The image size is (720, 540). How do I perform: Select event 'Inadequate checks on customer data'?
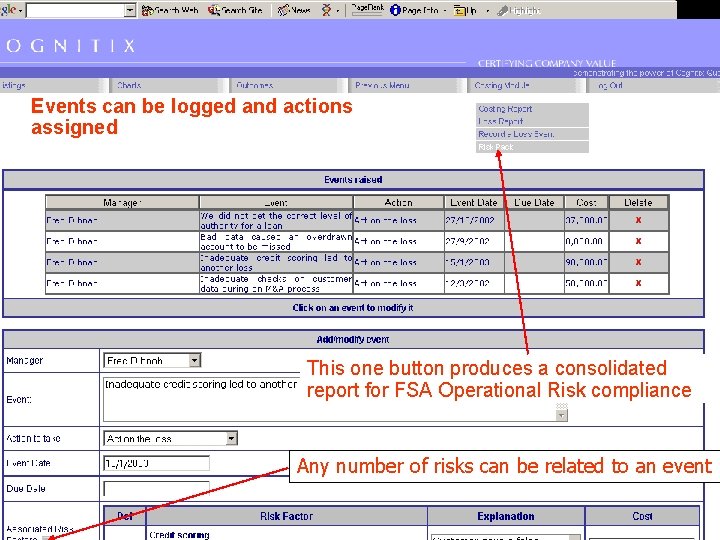(276, 284)
